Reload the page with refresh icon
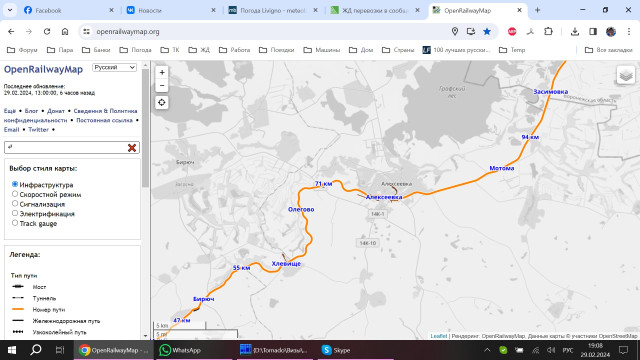Image resolution: width=640 pixels, height=360 pixels. click(x=47, y=31)
